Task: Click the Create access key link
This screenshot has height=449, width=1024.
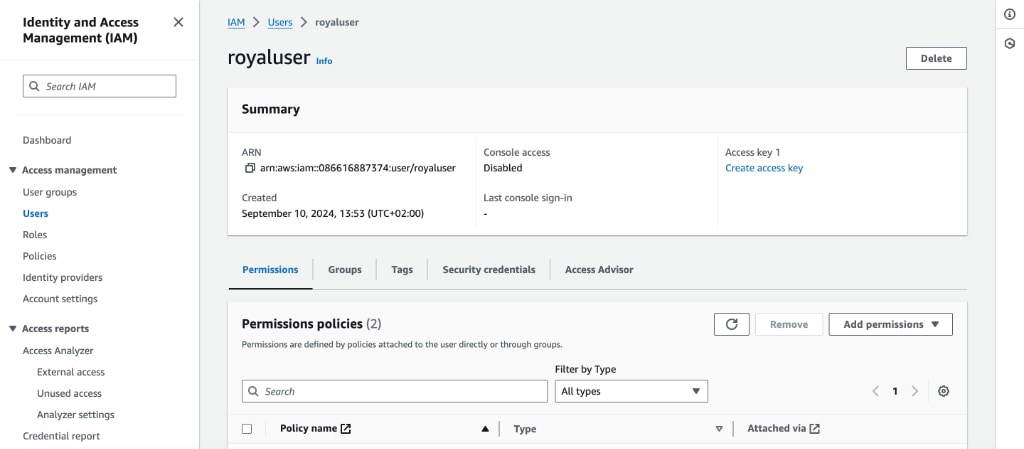Action: (764, 168)
